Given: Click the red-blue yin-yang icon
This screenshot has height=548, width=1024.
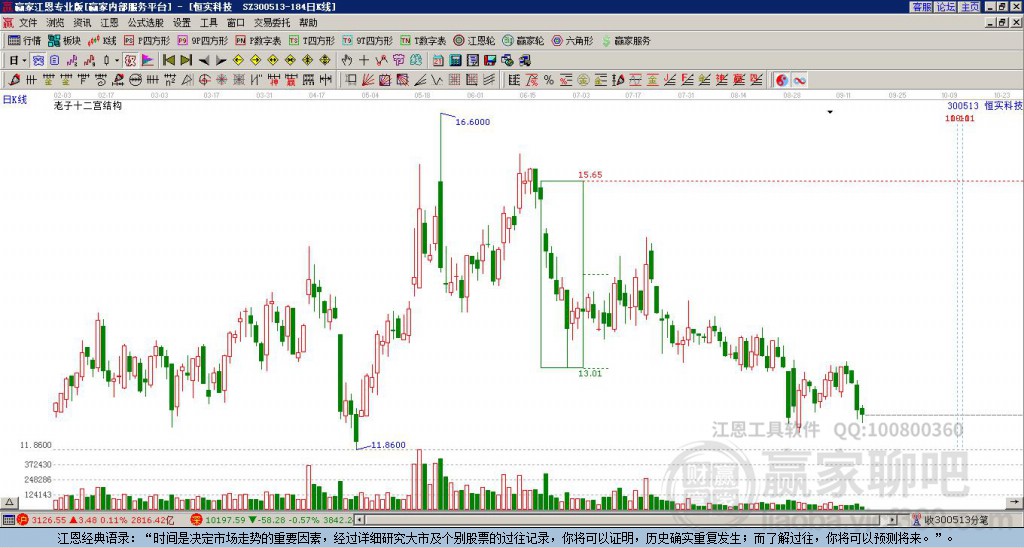Looking at the screenshot, I should 782,80.
